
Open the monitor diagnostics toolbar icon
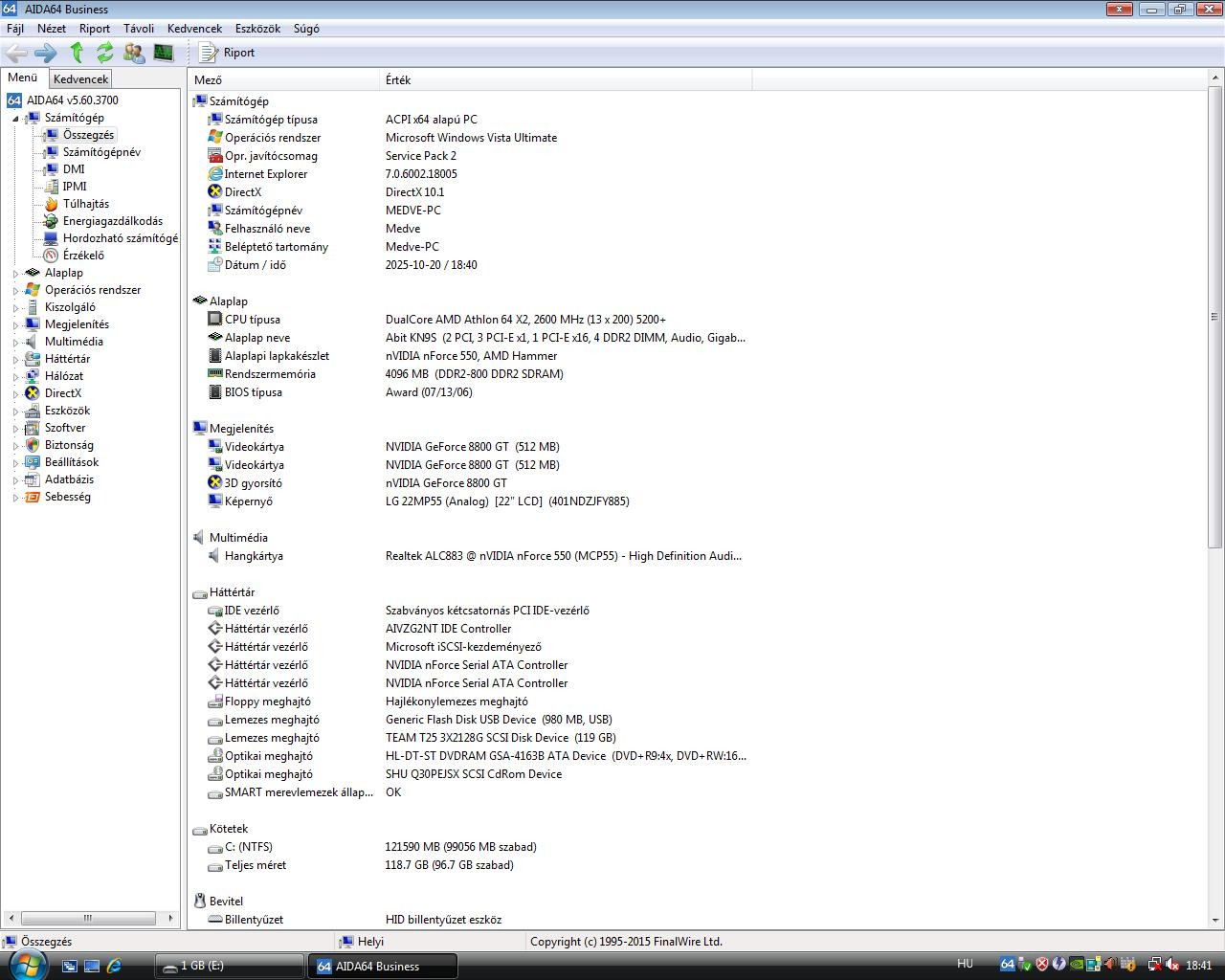164,53
